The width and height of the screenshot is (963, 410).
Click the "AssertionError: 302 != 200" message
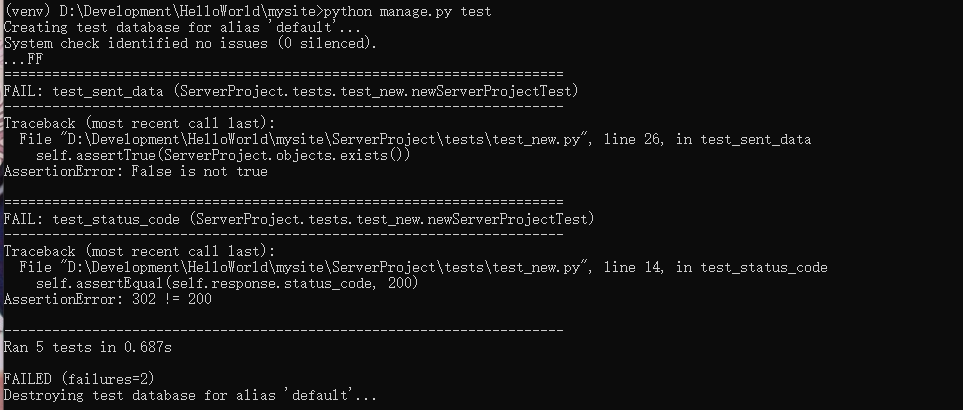point(107,299)
